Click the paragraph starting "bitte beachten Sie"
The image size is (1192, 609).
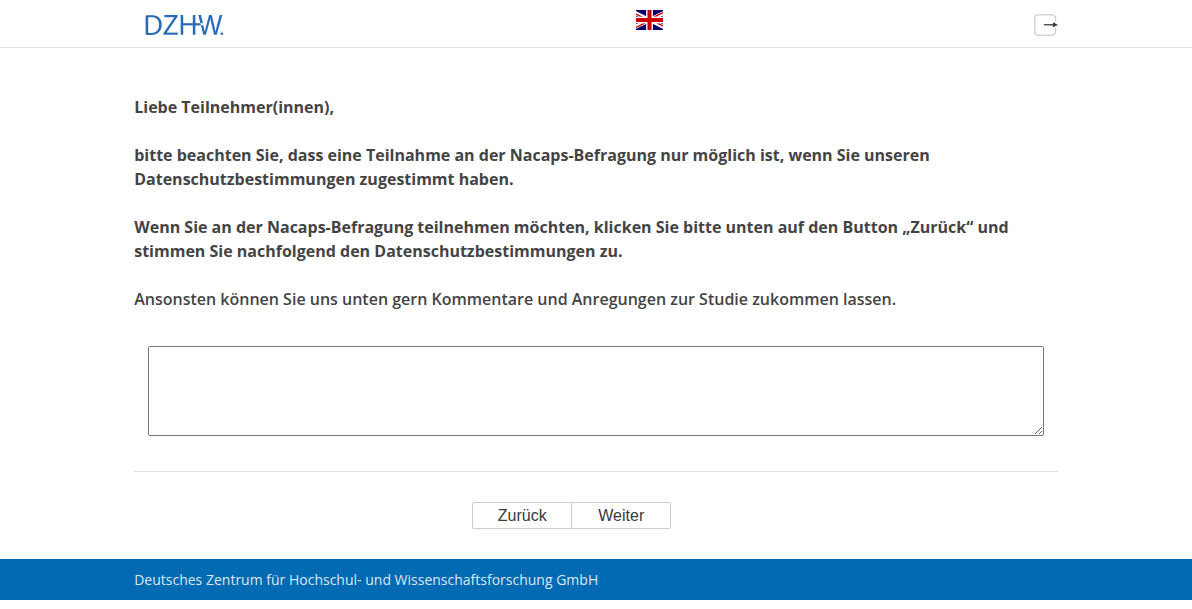pos(532,168)
